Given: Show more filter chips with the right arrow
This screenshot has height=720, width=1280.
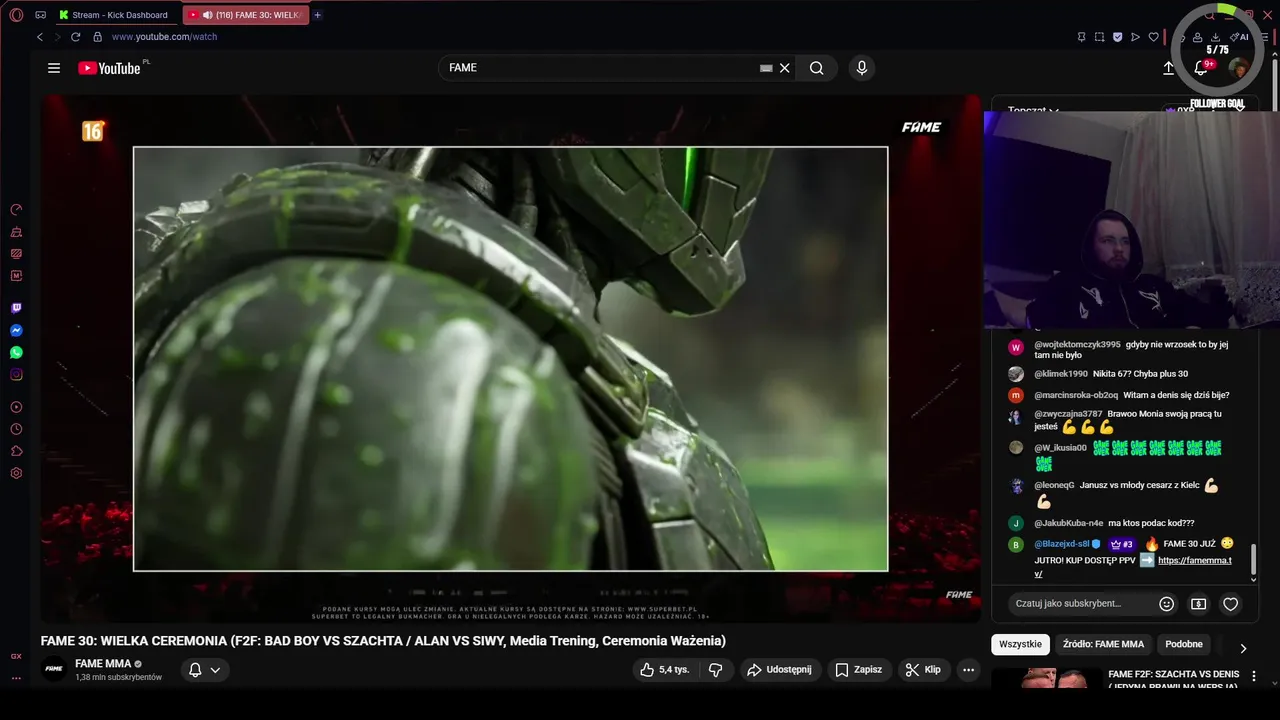Looking at the screenshot, I should coord(1243,648).
